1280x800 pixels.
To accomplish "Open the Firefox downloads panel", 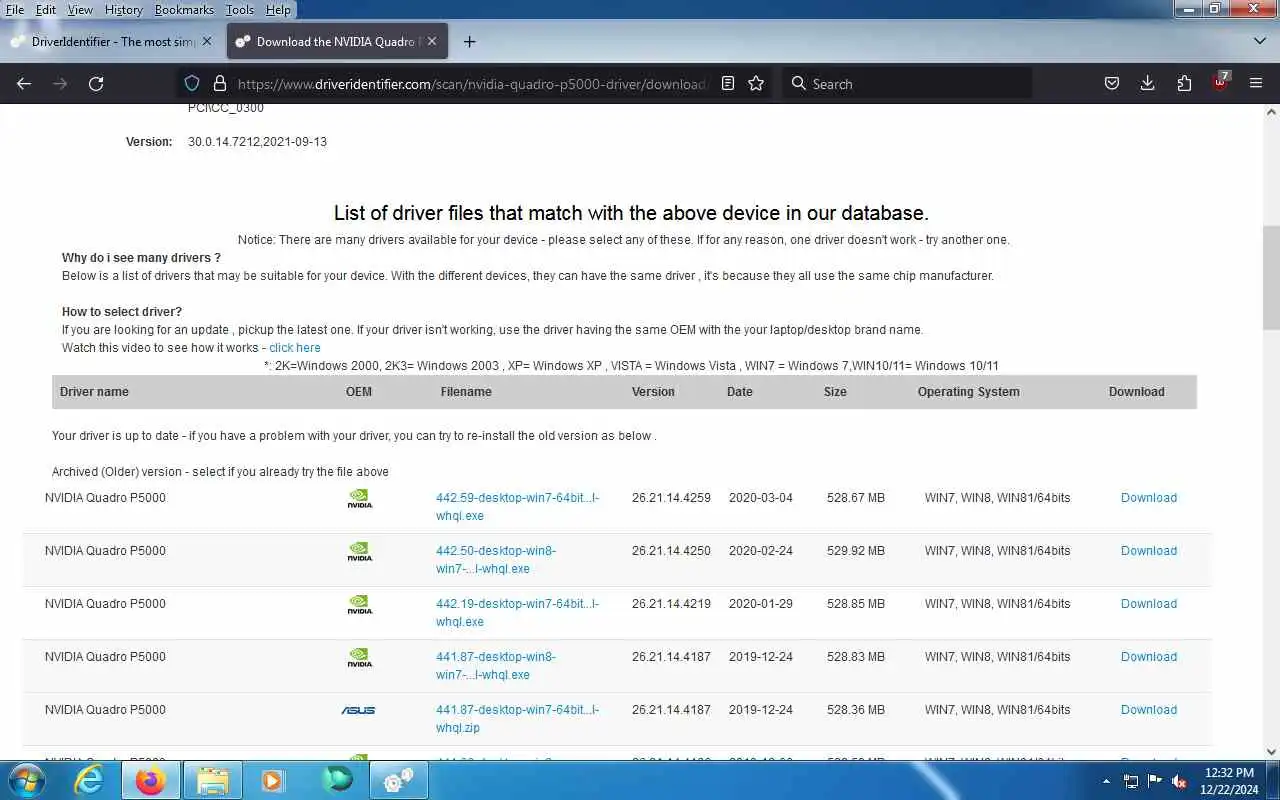I will point(1148,84).
